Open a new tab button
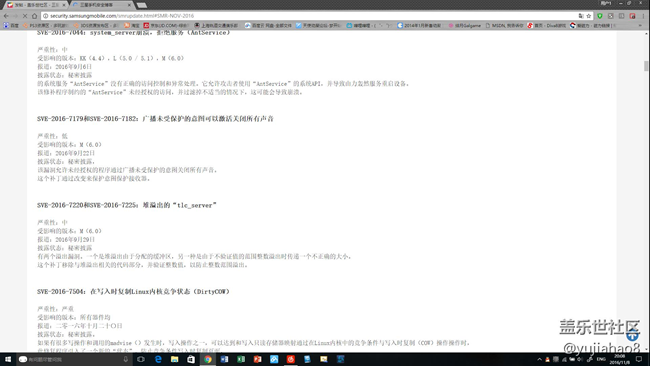Viewport: 650px width, 366px height. (142, 5)
